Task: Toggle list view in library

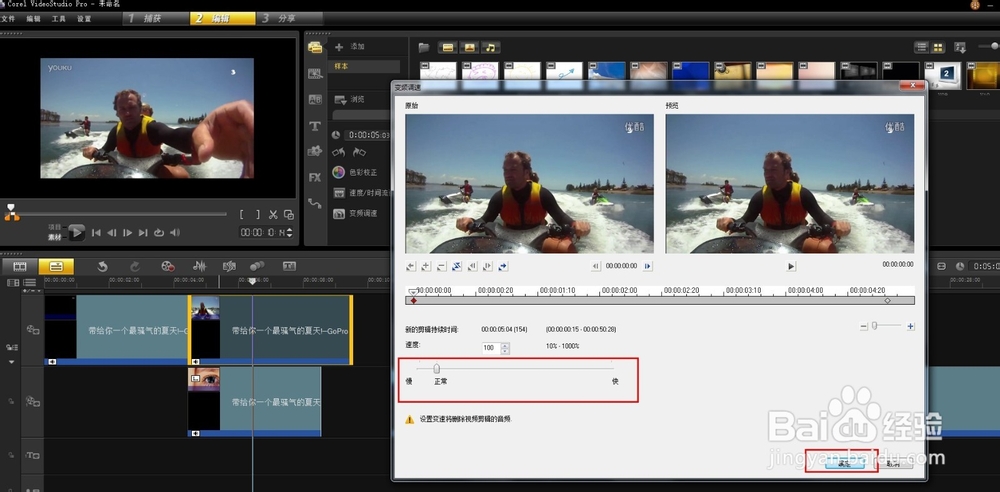Action: 922,47
